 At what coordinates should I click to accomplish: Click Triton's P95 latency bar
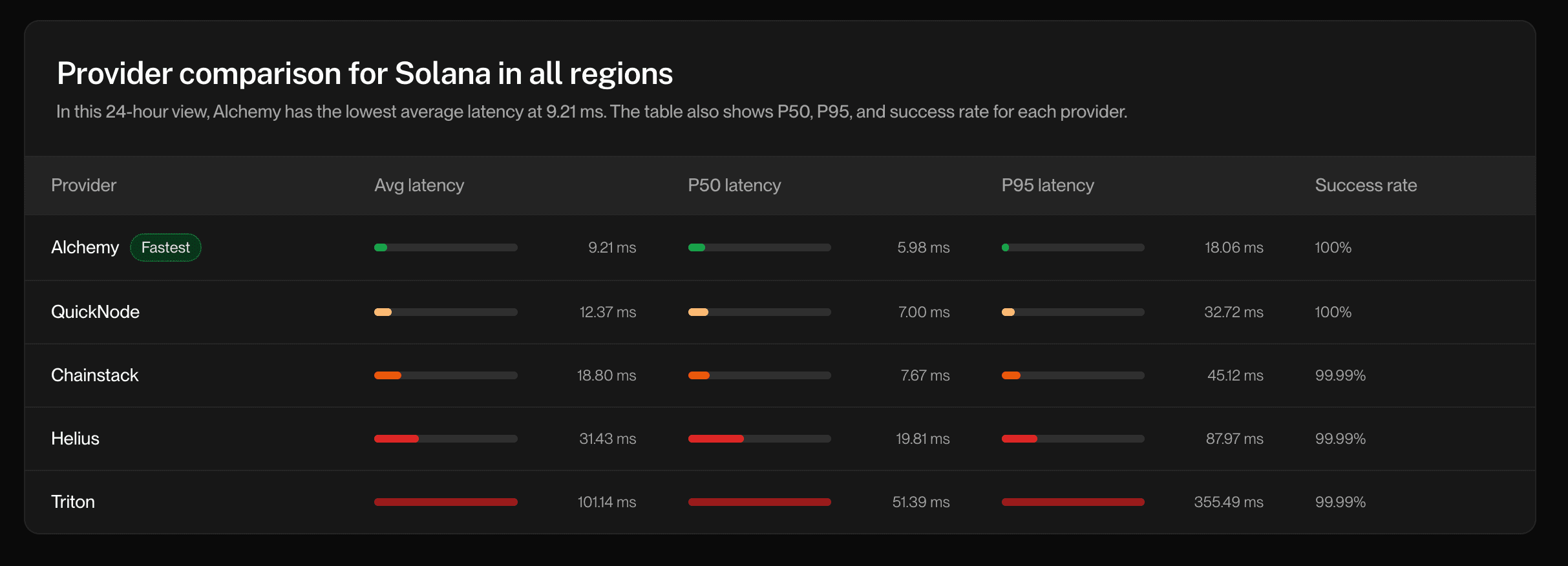1073,502
